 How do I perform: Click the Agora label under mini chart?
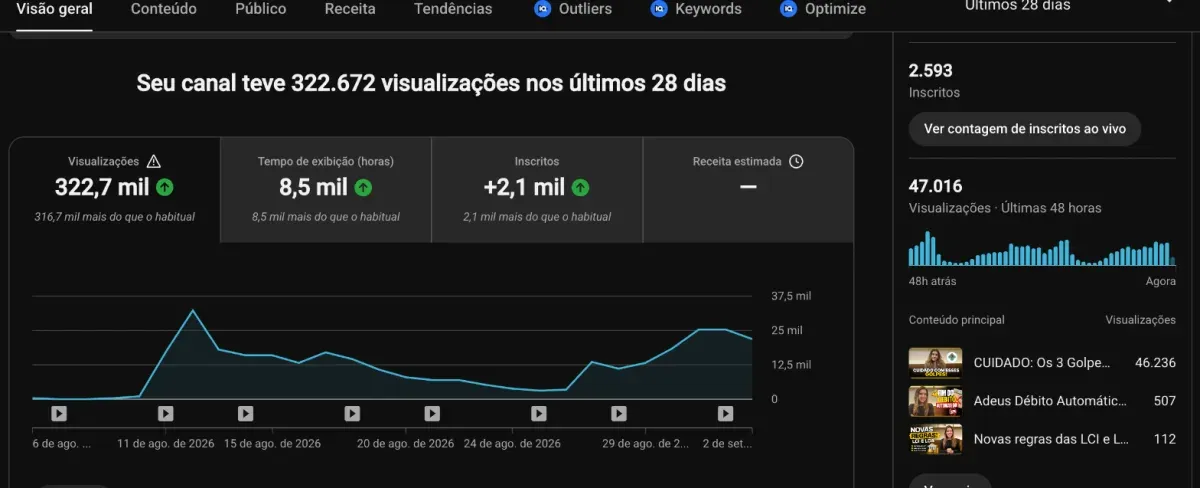tap(1161, 282)
